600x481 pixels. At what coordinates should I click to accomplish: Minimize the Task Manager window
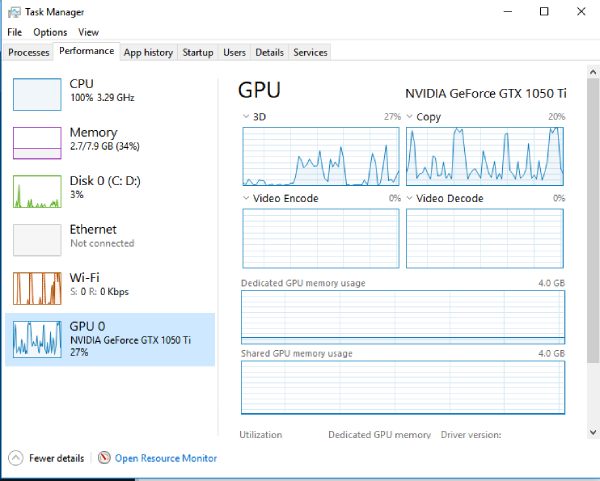tap(508, 11)
